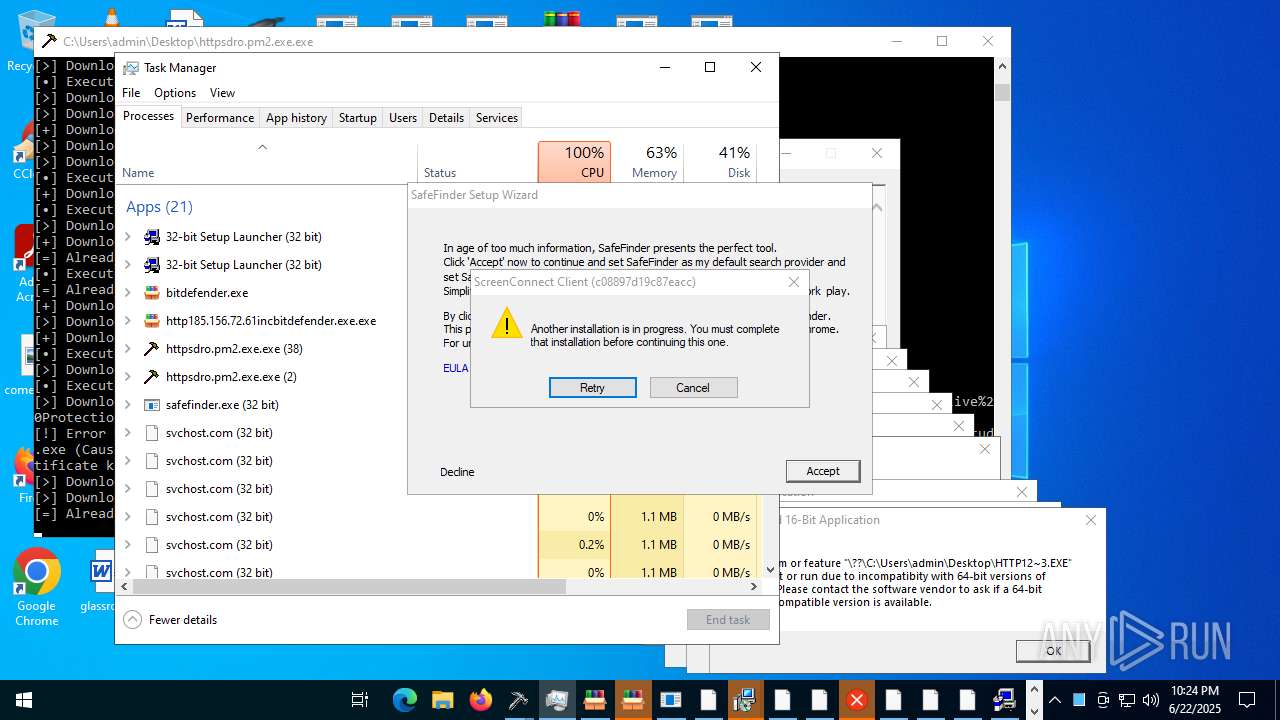This screenshot has width=1280, height=720.
Task: Expand the safefinder.exe (32 bit) row
Action: coord(127,405)
